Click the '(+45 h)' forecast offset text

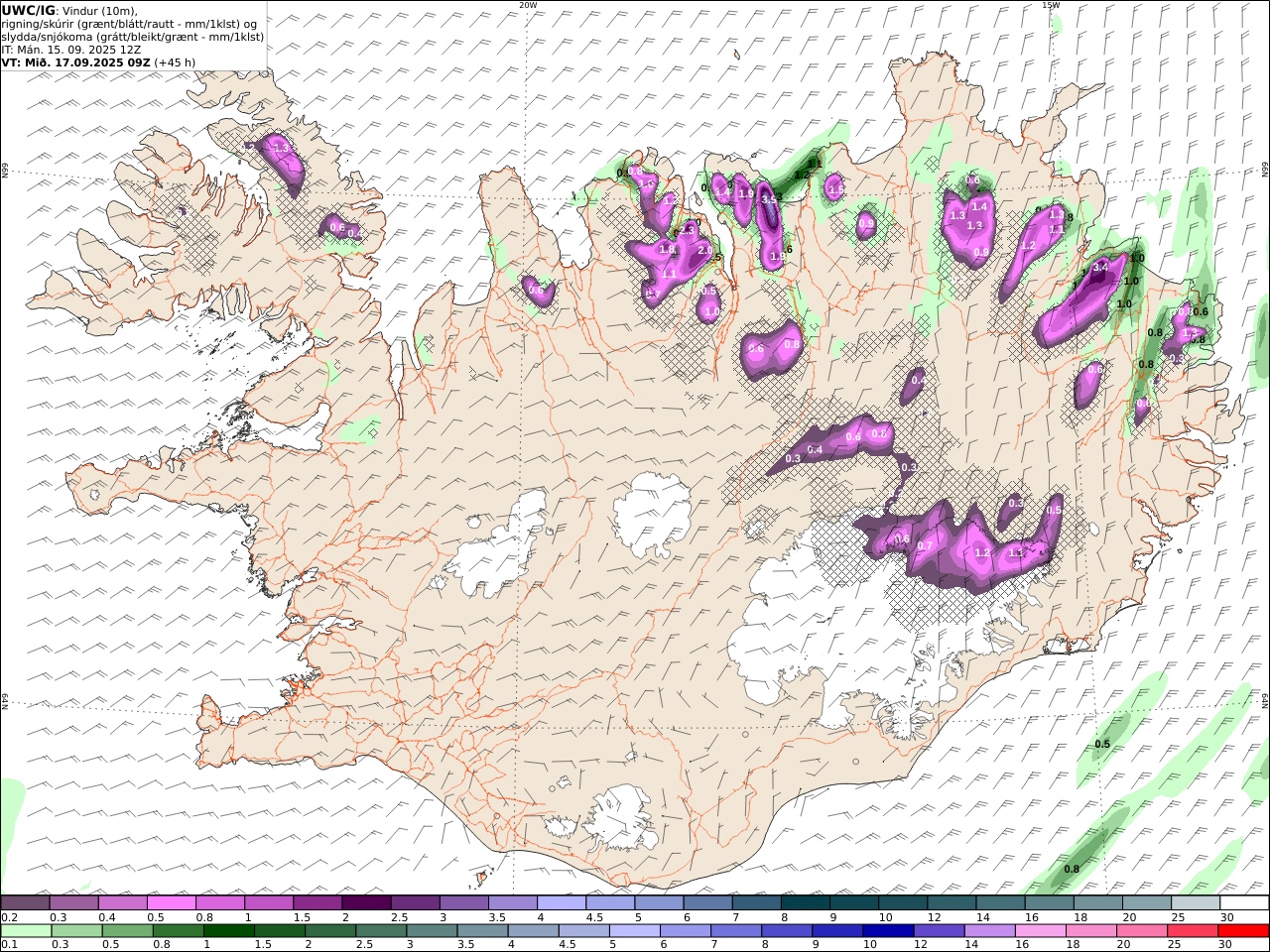coord(175,62)
